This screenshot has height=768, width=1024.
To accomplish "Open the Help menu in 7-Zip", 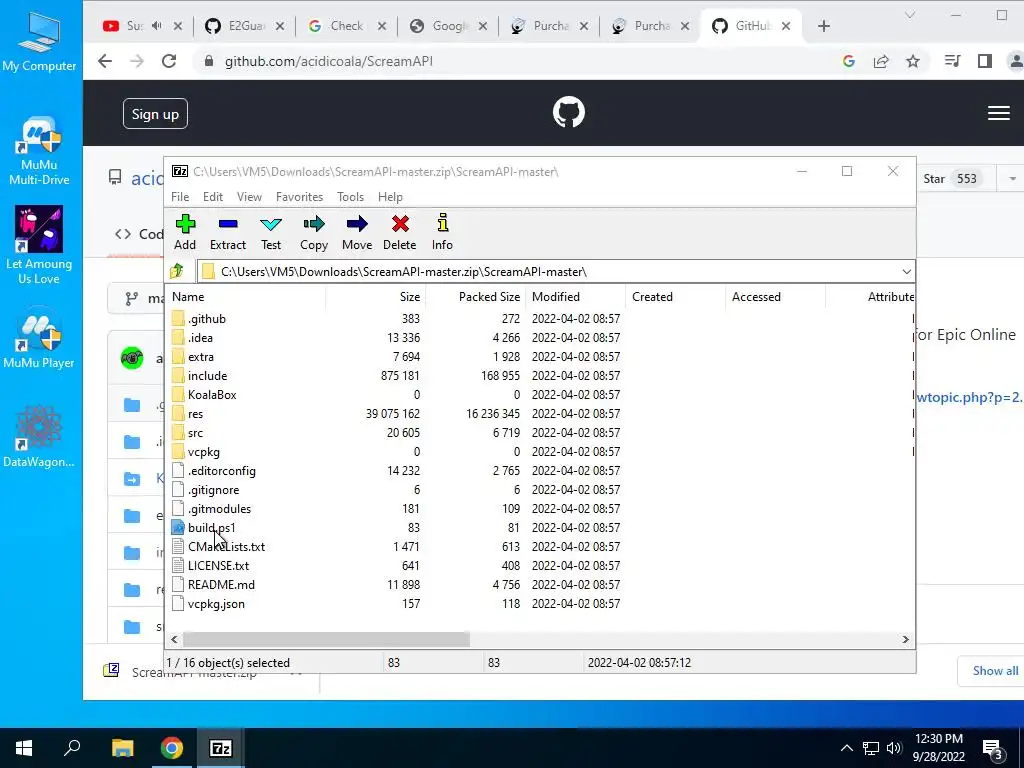I will click(x=391, y=197).
